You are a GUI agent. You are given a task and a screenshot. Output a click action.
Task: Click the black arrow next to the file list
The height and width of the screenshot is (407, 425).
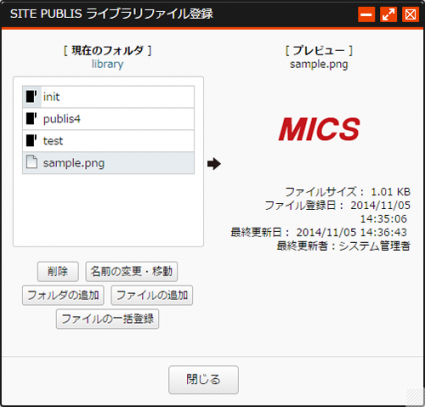click(x=214, y=164)
